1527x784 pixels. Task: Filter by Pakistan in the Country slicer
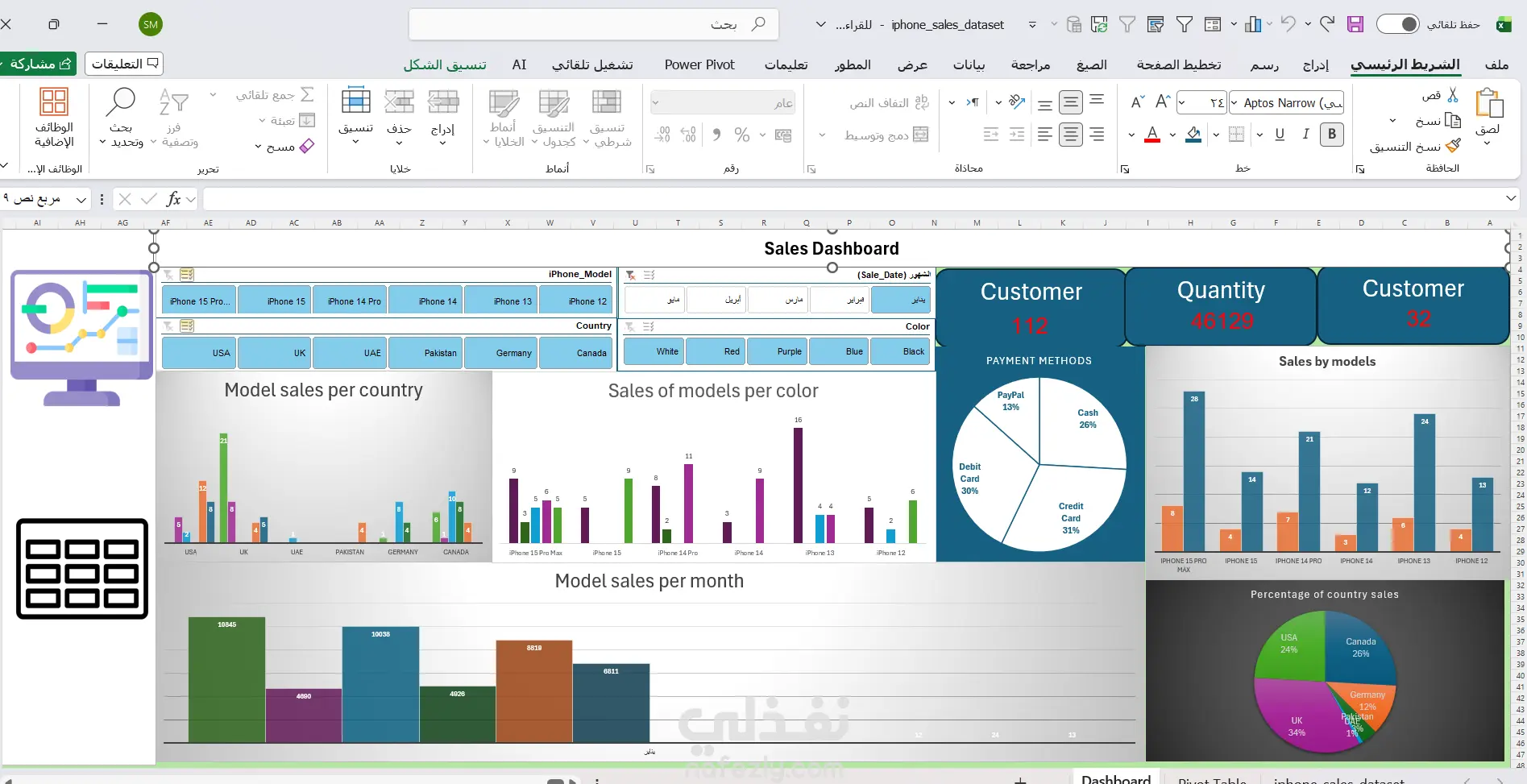(425, 352)
